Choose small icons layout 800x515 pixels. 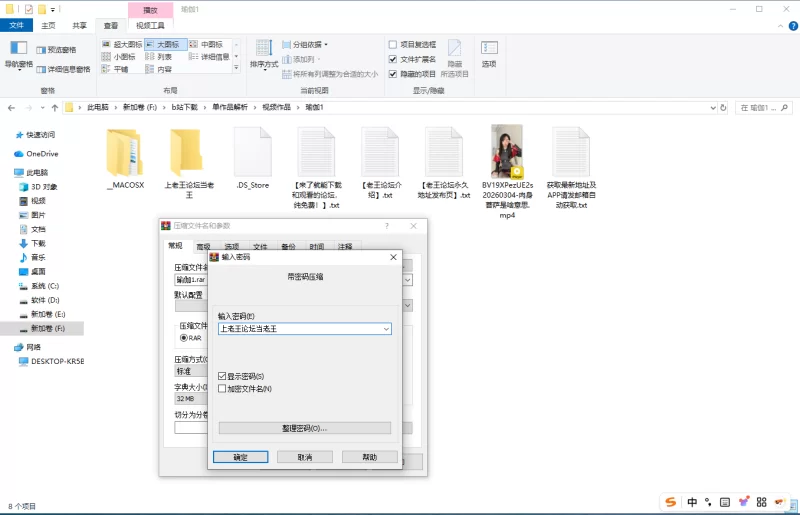coord(118,57)
